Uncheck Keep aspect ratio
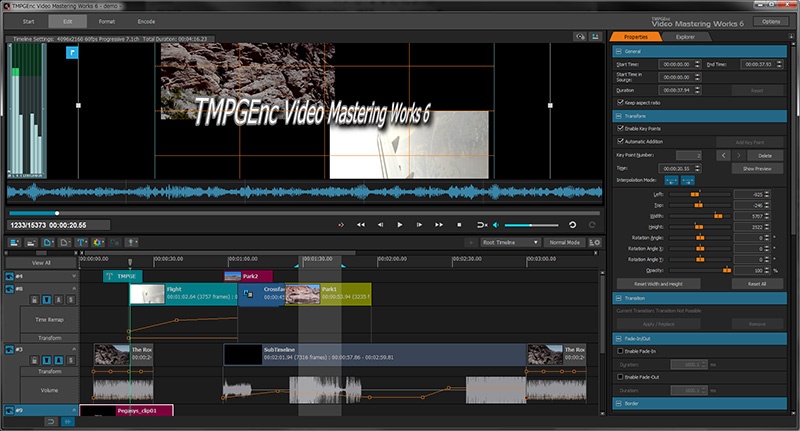800x431 pixels. 620,103
